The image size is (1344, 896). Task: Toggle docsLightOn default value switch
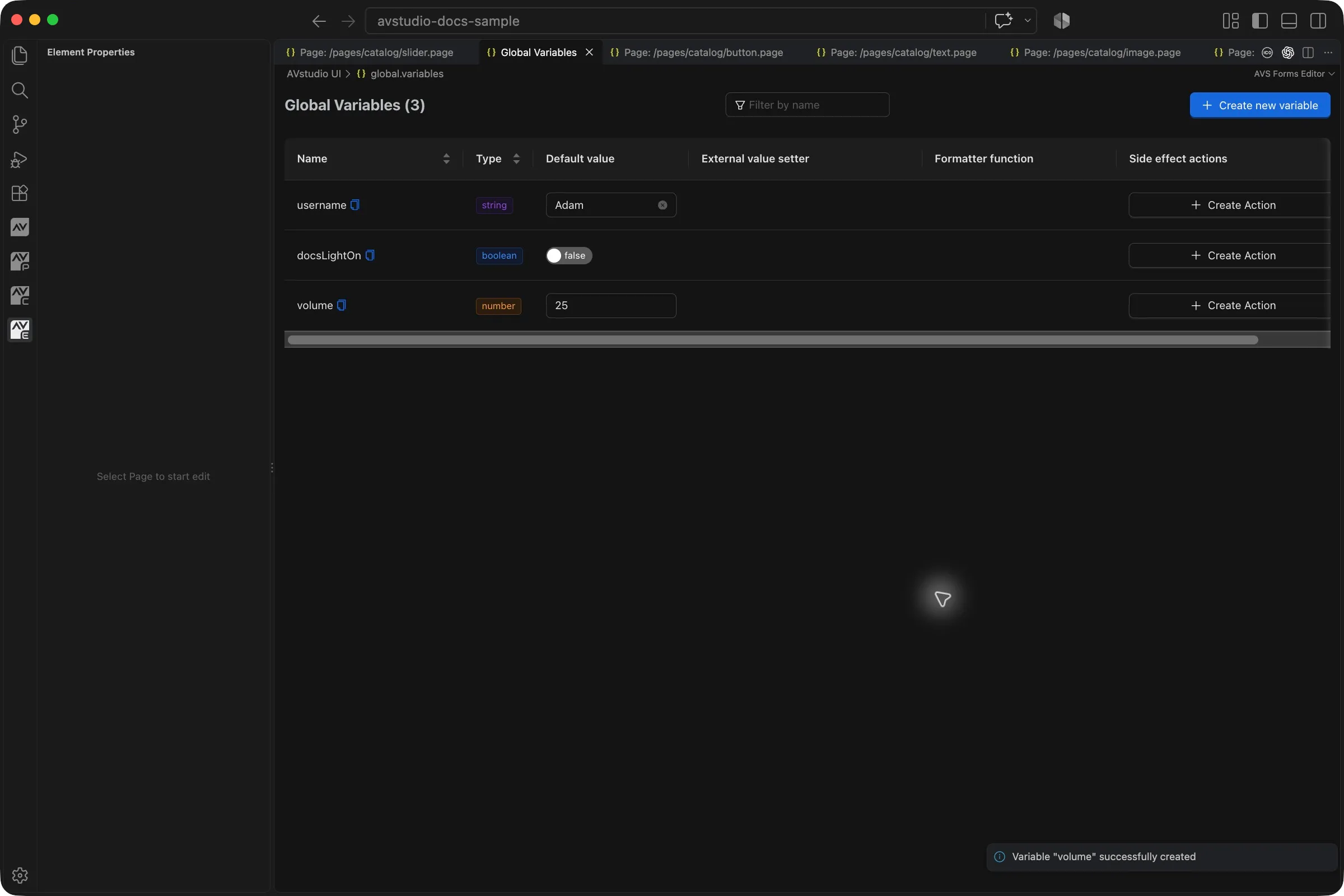(568, 255)
